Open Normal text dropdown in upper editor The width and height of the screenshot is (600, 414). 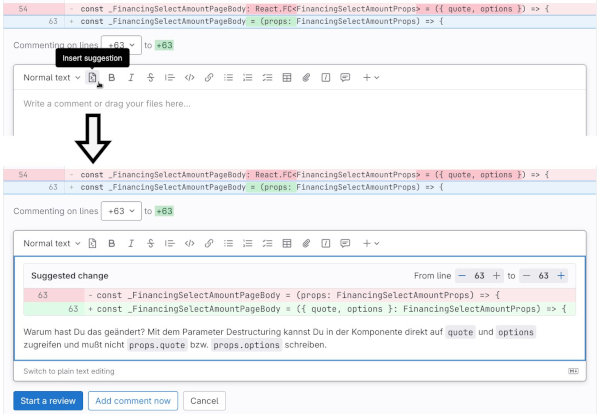click(x=52, y=77)
